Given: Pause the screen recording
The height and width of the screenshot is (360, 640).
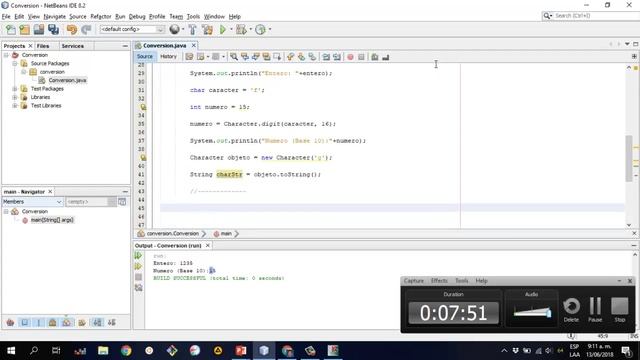Looking at the screenshot, I should [595, 310].
